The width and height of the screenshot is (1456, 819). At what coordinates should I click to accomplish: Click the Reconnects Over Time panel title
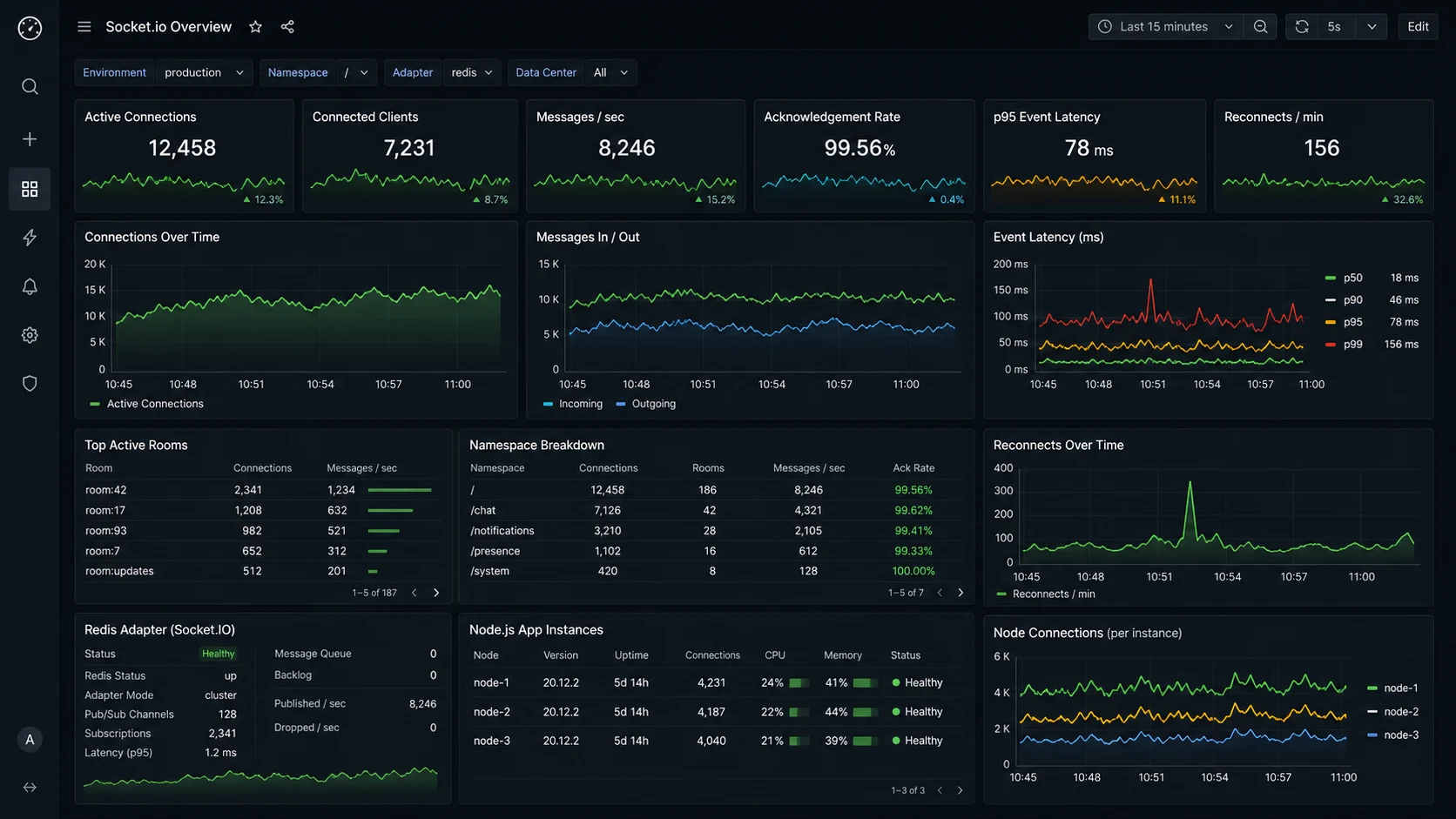[x=1058, y=445]
